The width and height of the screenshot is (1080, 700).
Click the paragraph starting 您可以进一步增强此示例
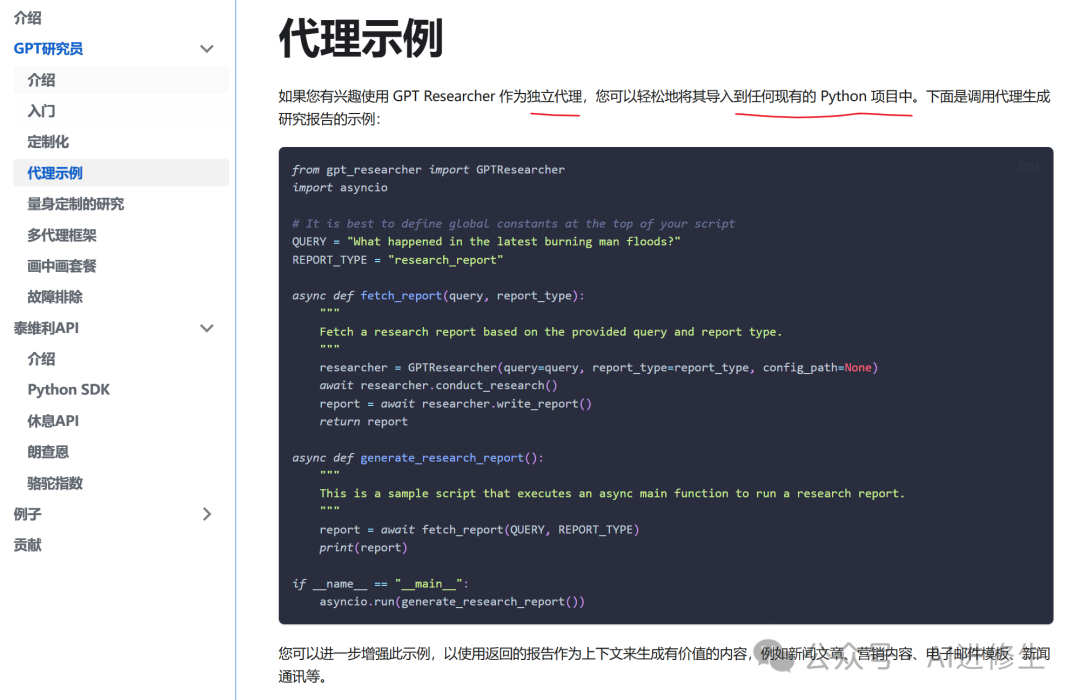[x=665, y=665]
